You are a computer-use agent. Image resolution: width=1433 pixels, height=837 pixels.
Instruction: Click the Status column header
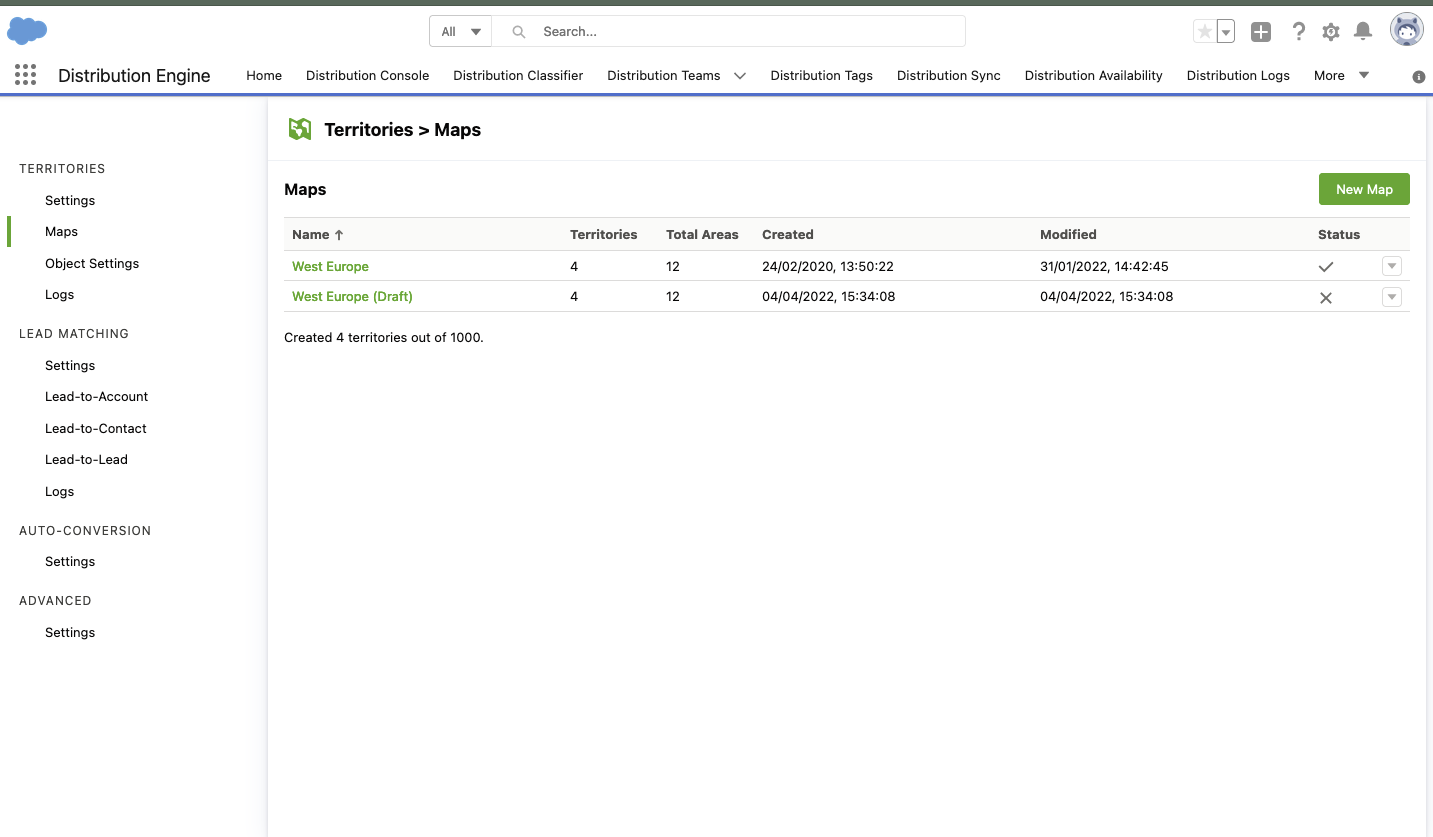pyautogui.click(x=1339, y=235)
